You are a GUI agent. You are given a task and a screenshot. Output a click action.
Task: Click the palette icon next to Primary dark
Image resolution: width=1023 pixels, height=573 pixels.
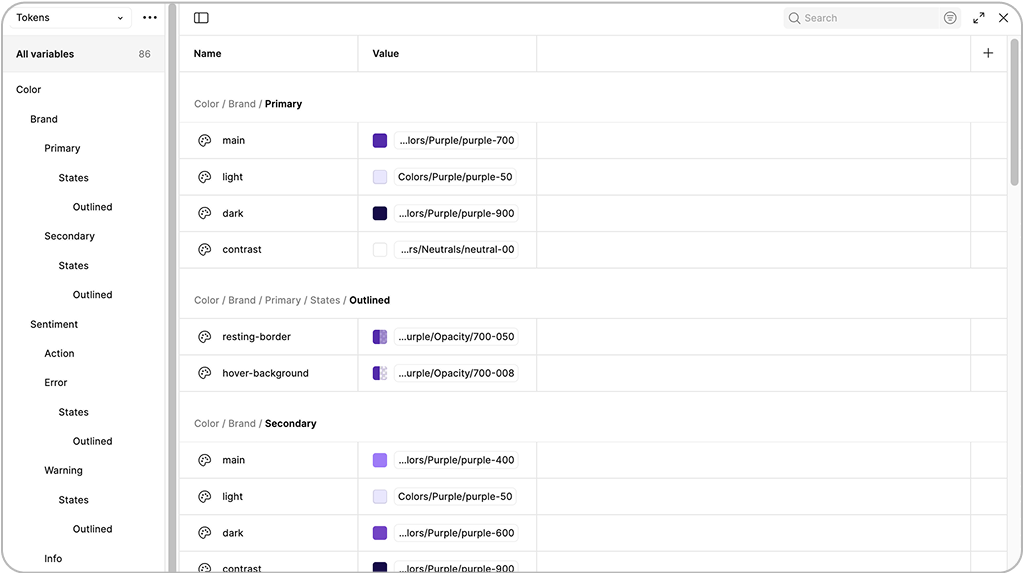click(x=205, y=213)
